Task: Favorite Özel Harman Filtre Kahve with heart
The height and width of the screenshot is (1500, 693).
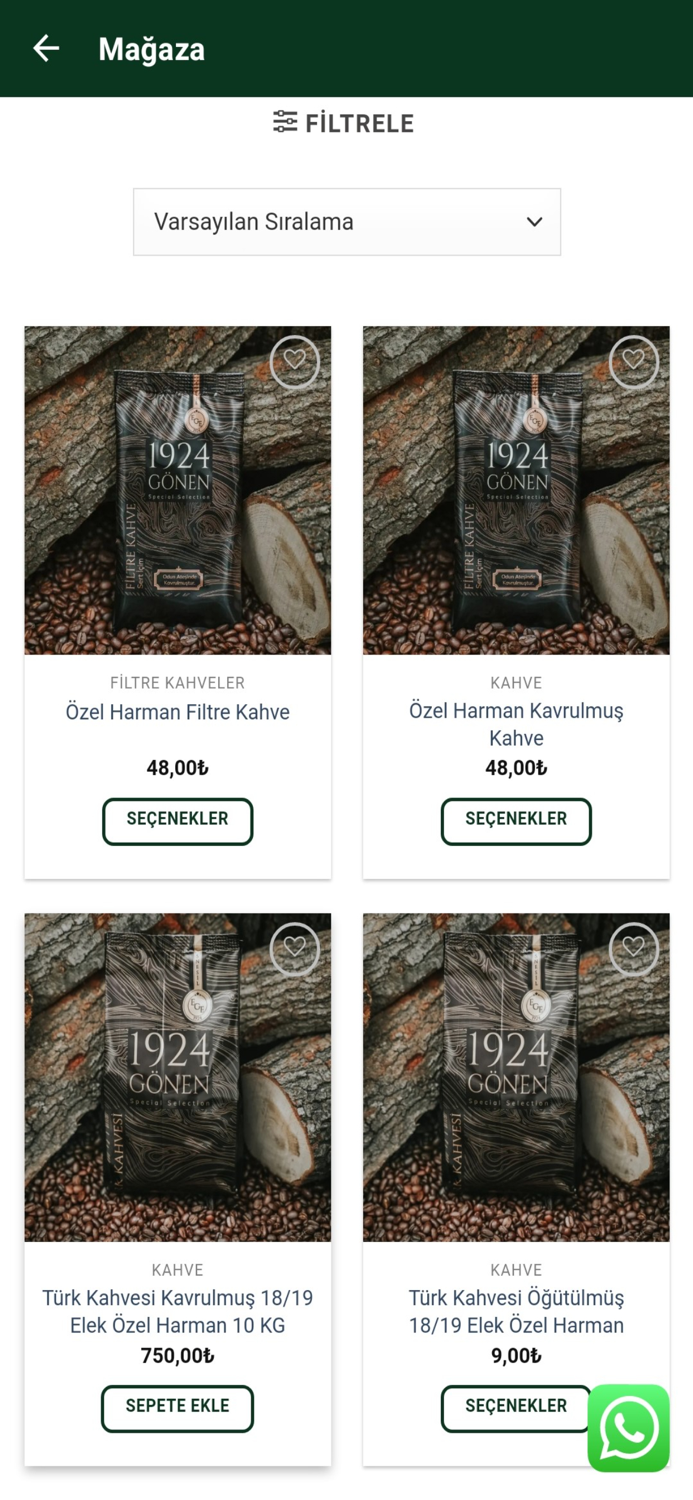Action: [x=295, y=361]
